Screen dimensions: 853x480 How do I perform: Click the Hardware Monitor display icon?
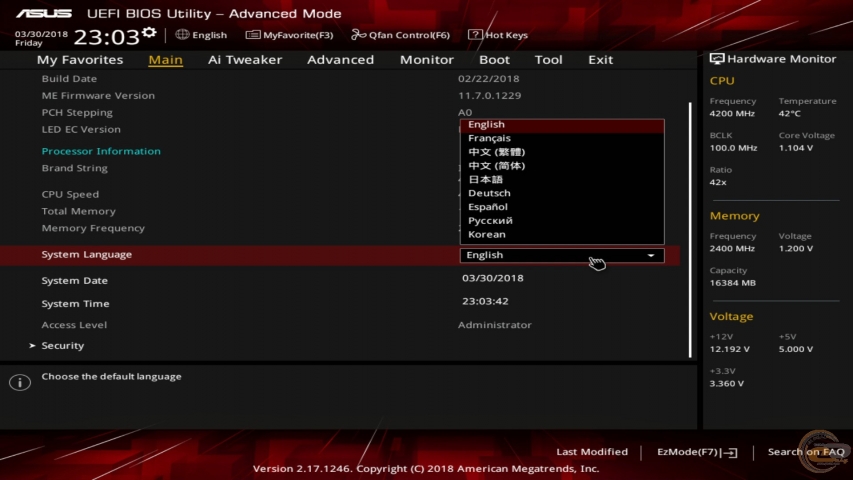[x=716, y=59]
